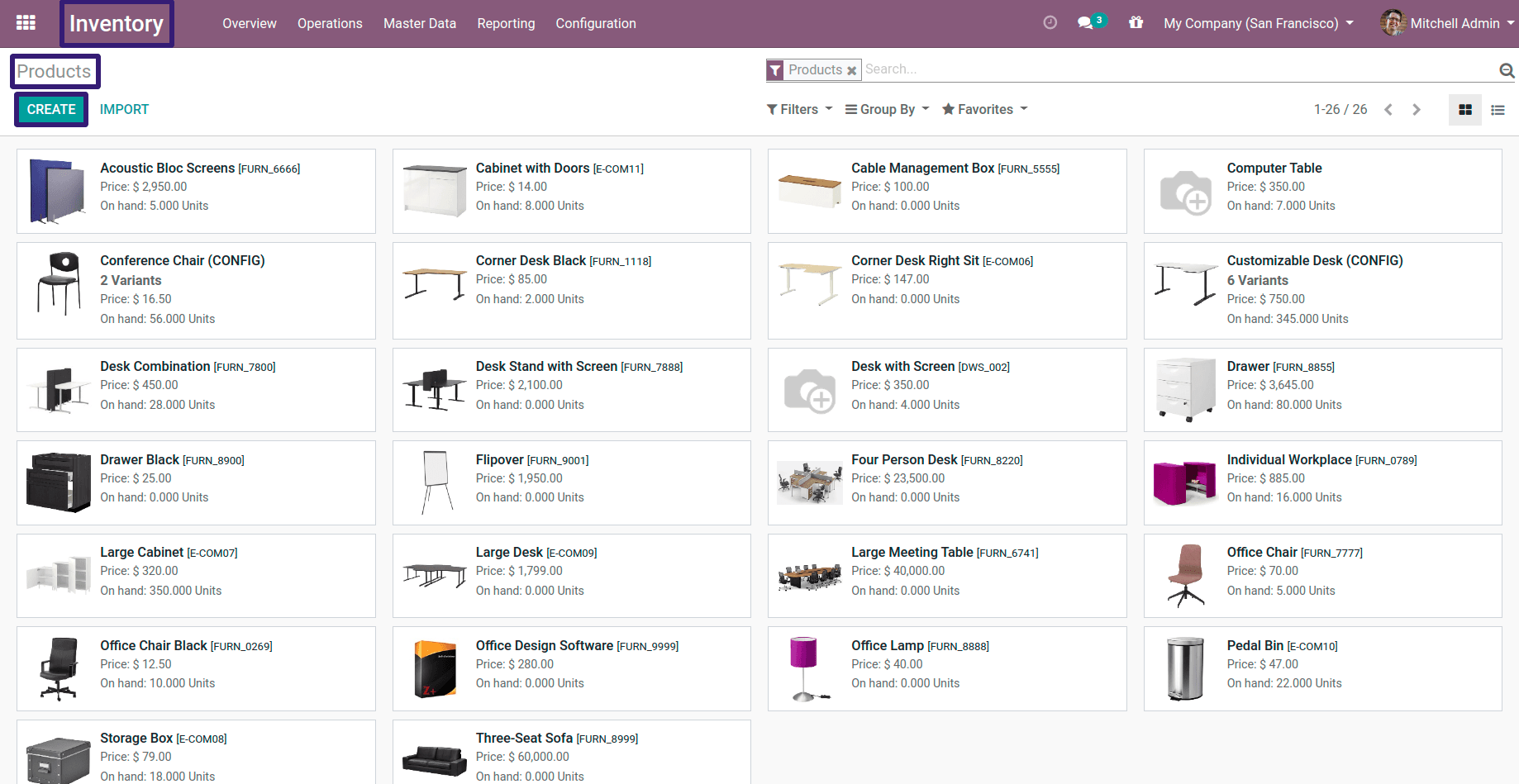This screenshot has height=784, width=1519.
Task: Go to the next page arrow
Action: [x=1417, y=110]
